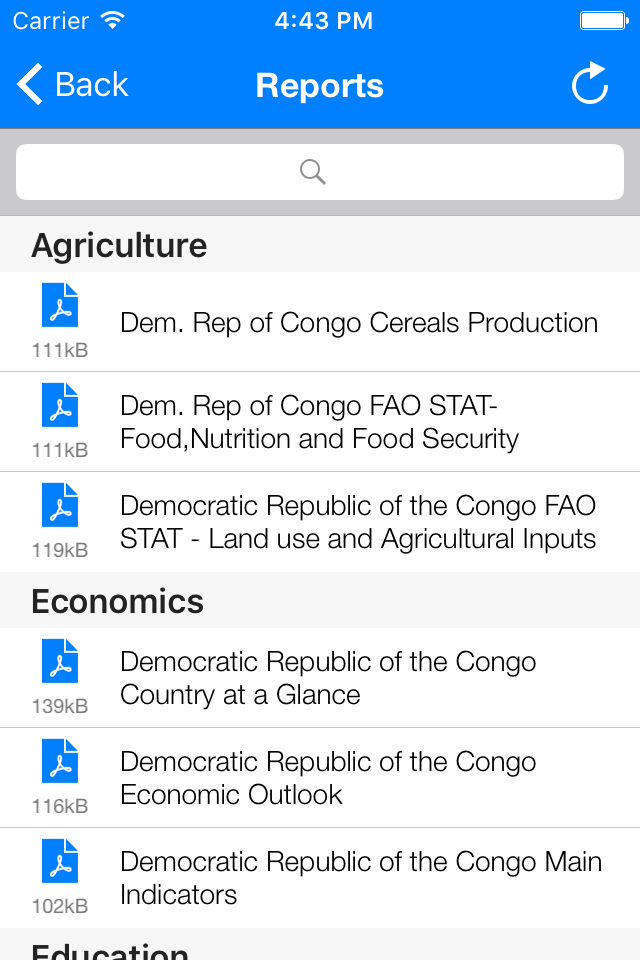Tap the back chevron arrow
Viewport: 640px width, 960px height.
(x=30, y=85)
